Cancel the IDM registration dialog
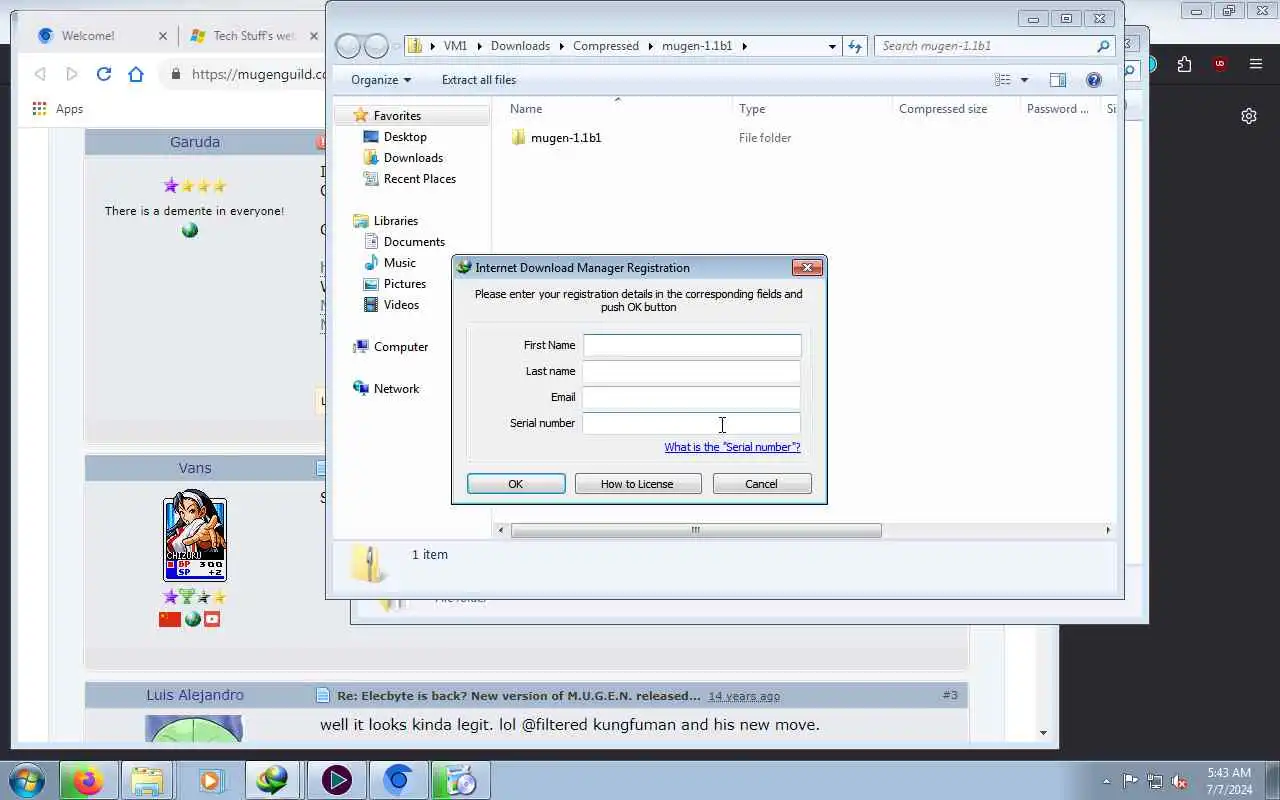Viewport: 1280px width, 800px height. [x=761, y=484]
